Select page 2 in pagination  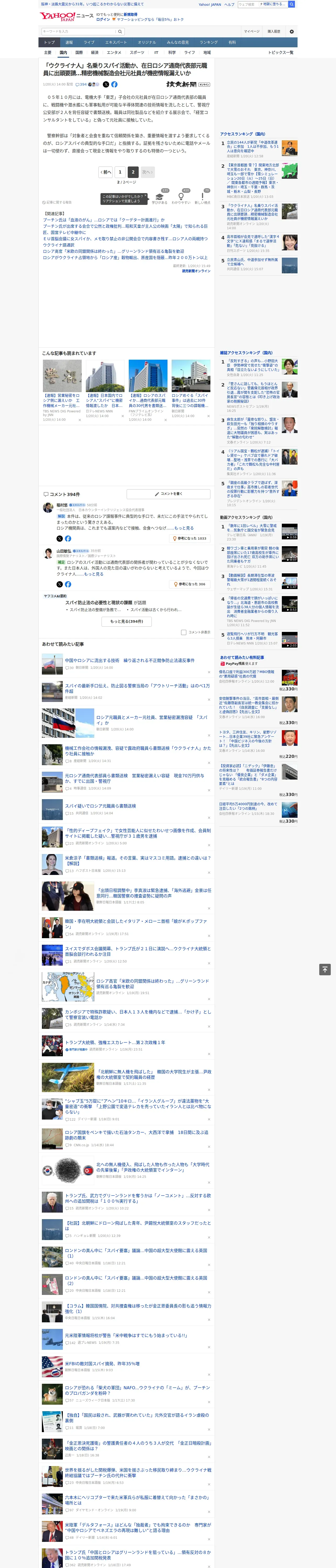[x=133, y=172]
